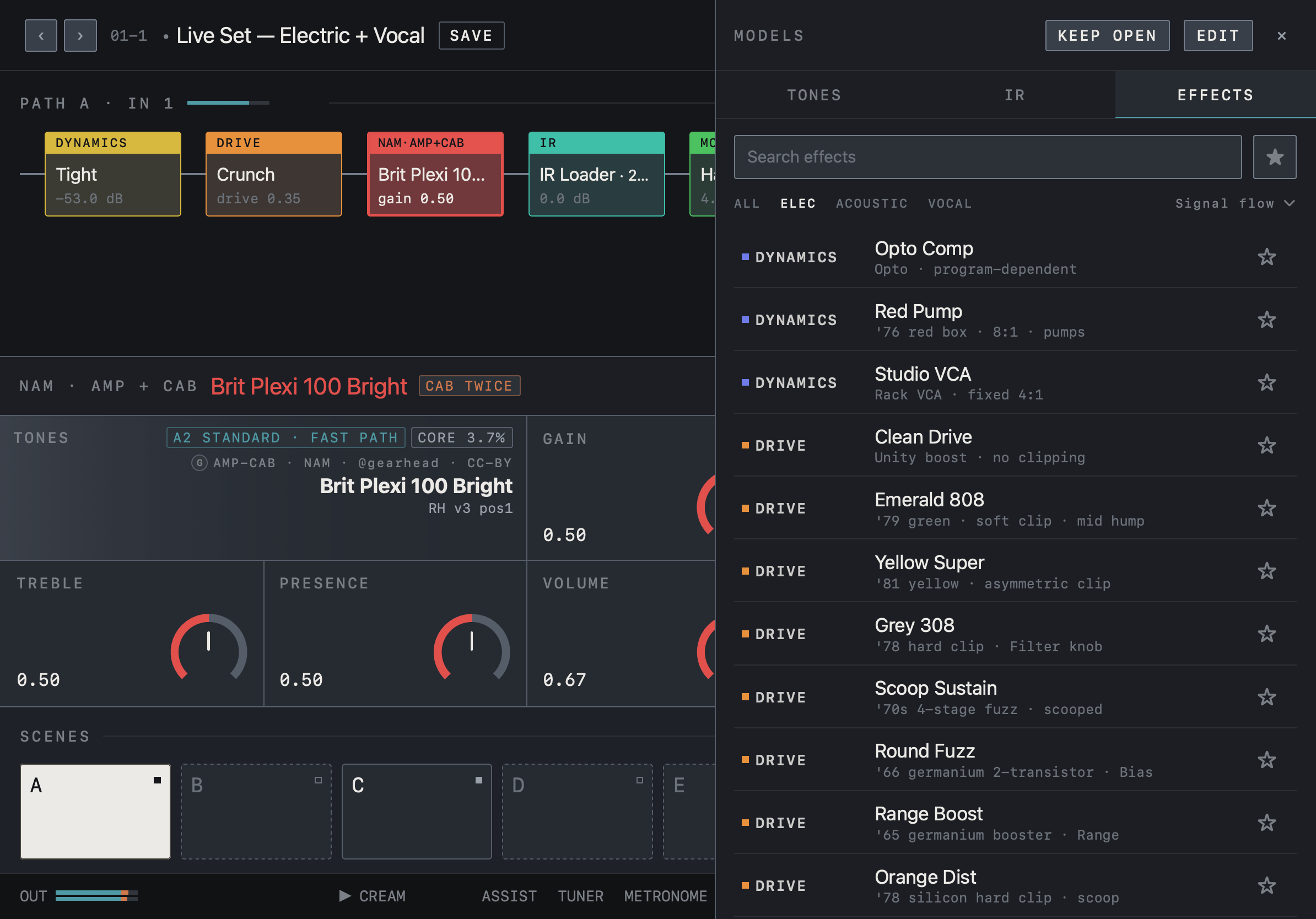Toggle scene C saved marker
The height and width of the screenshot is (919, 1316).
click(x=478, y=780)
